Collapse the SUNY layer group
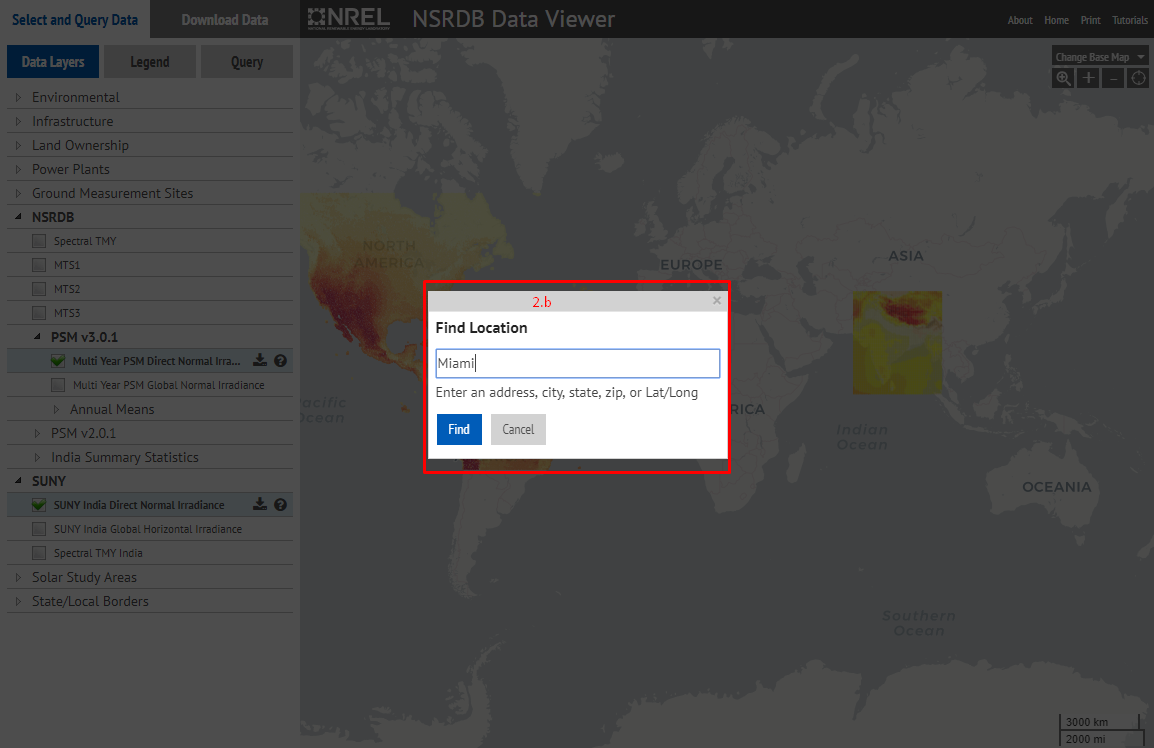Screen dimensions: 1154x748 tap(18, 481)
